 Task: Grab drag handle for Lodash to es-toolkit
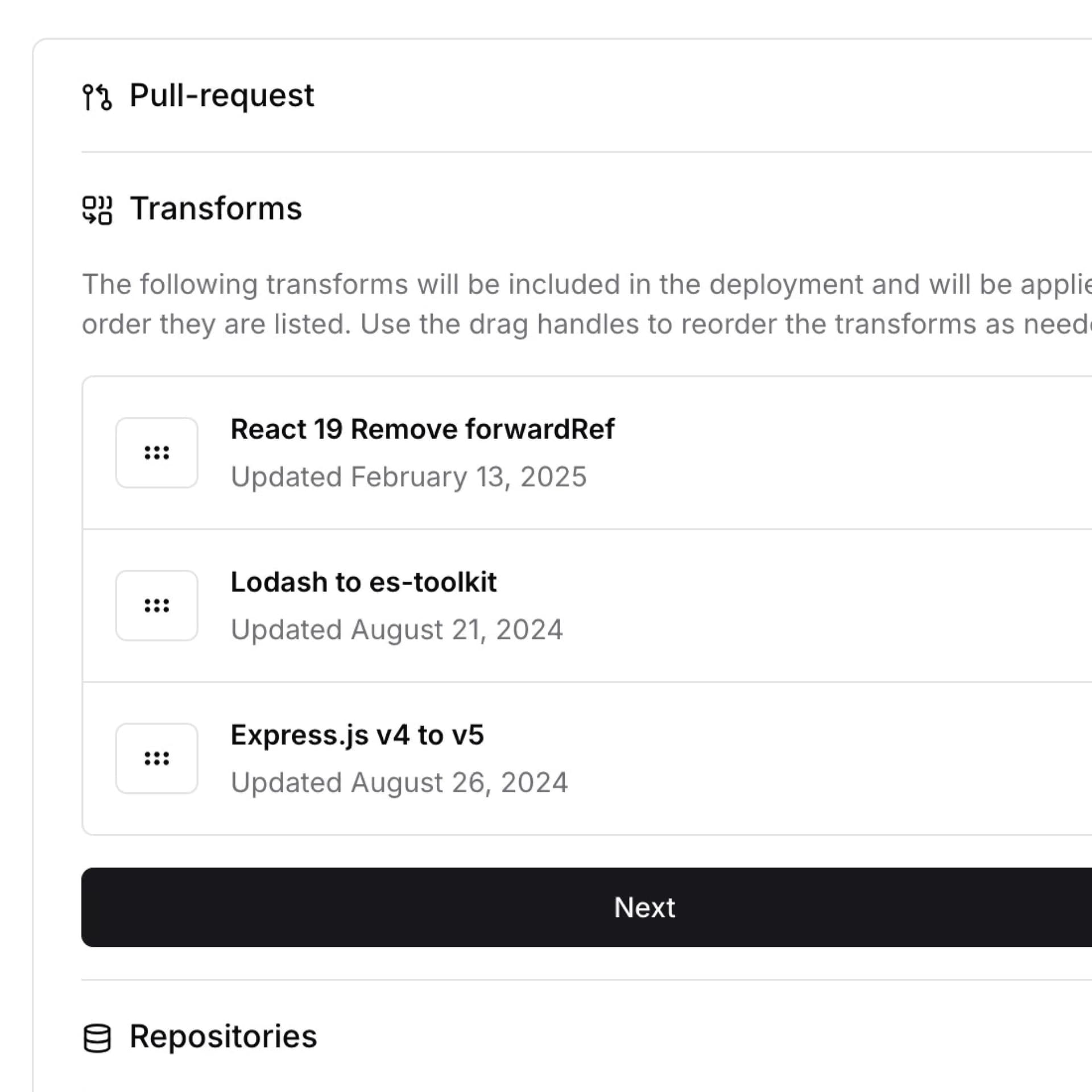[x=157, y=606]
